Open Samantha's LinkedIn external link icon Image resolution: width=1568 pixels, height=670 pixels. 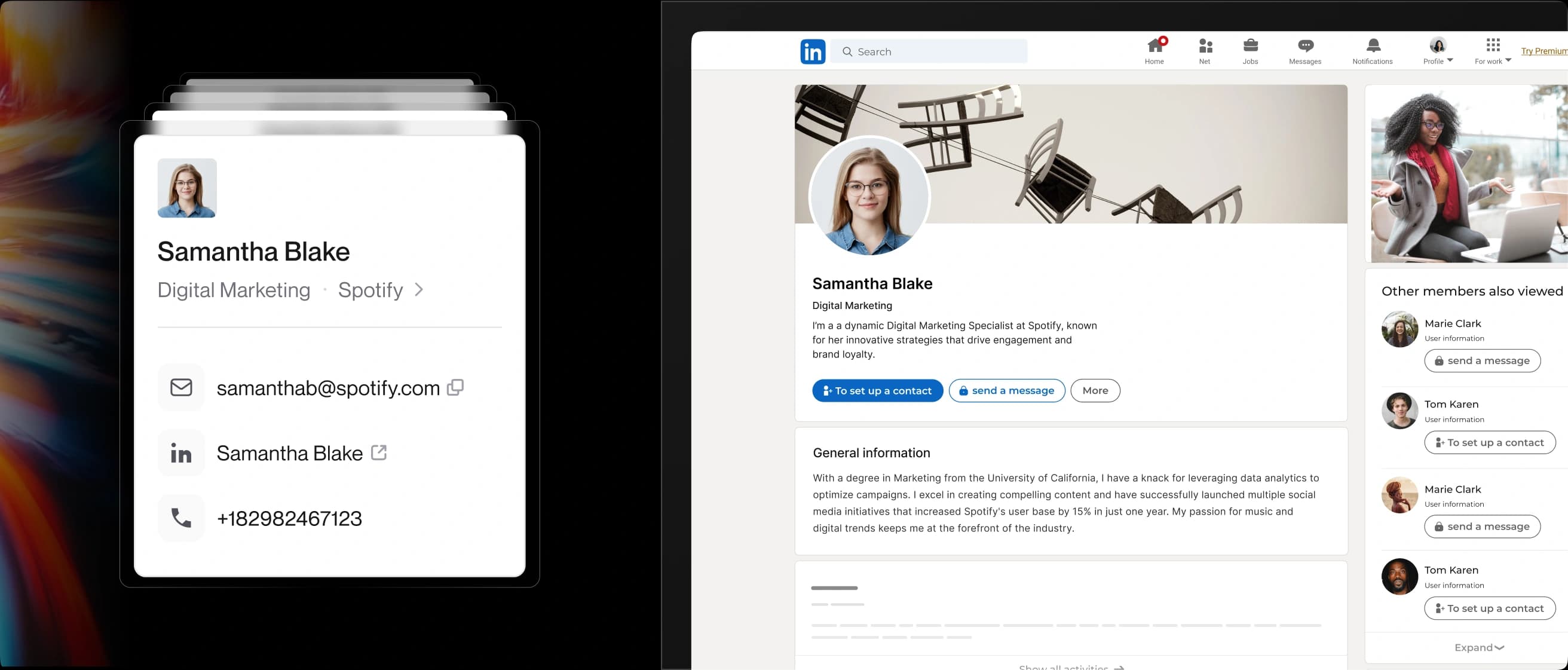pos(380,452)
